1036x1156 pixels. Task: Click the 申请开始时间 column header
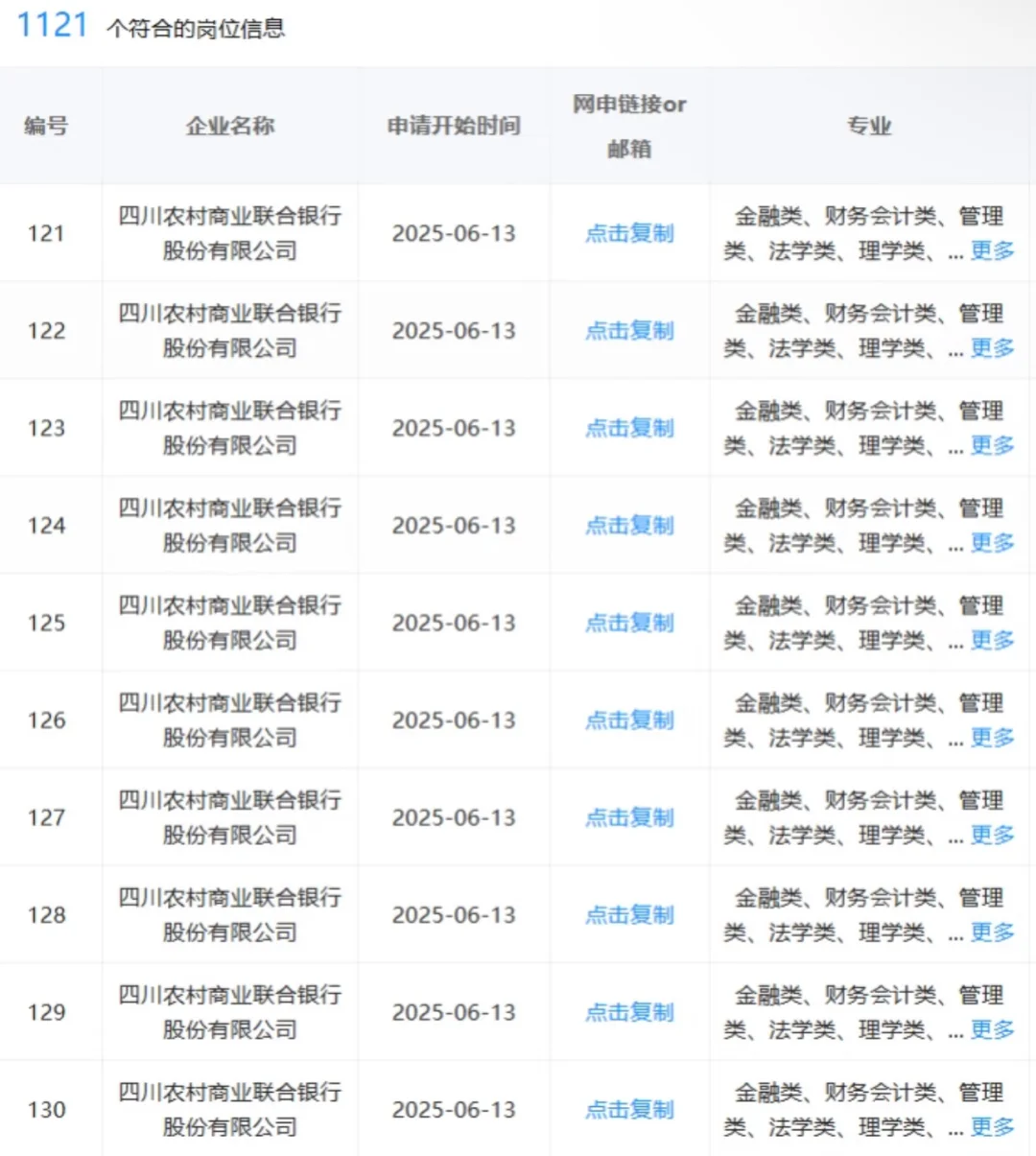(454, 126)
